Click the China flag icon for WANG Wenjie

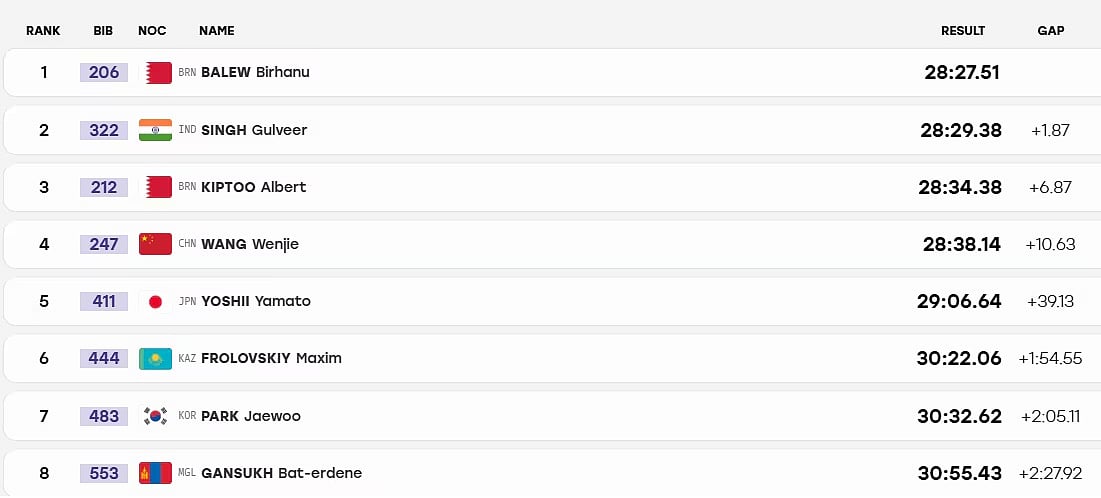point(155,244)
